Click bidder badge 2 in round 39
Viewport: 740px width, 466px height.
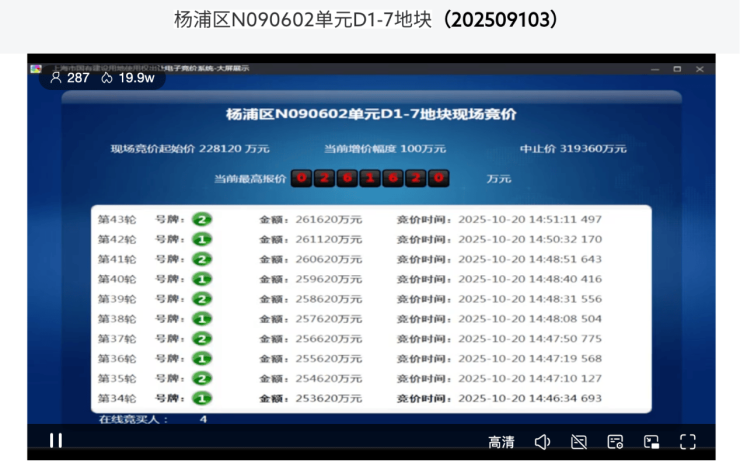[x=202, y=299]
